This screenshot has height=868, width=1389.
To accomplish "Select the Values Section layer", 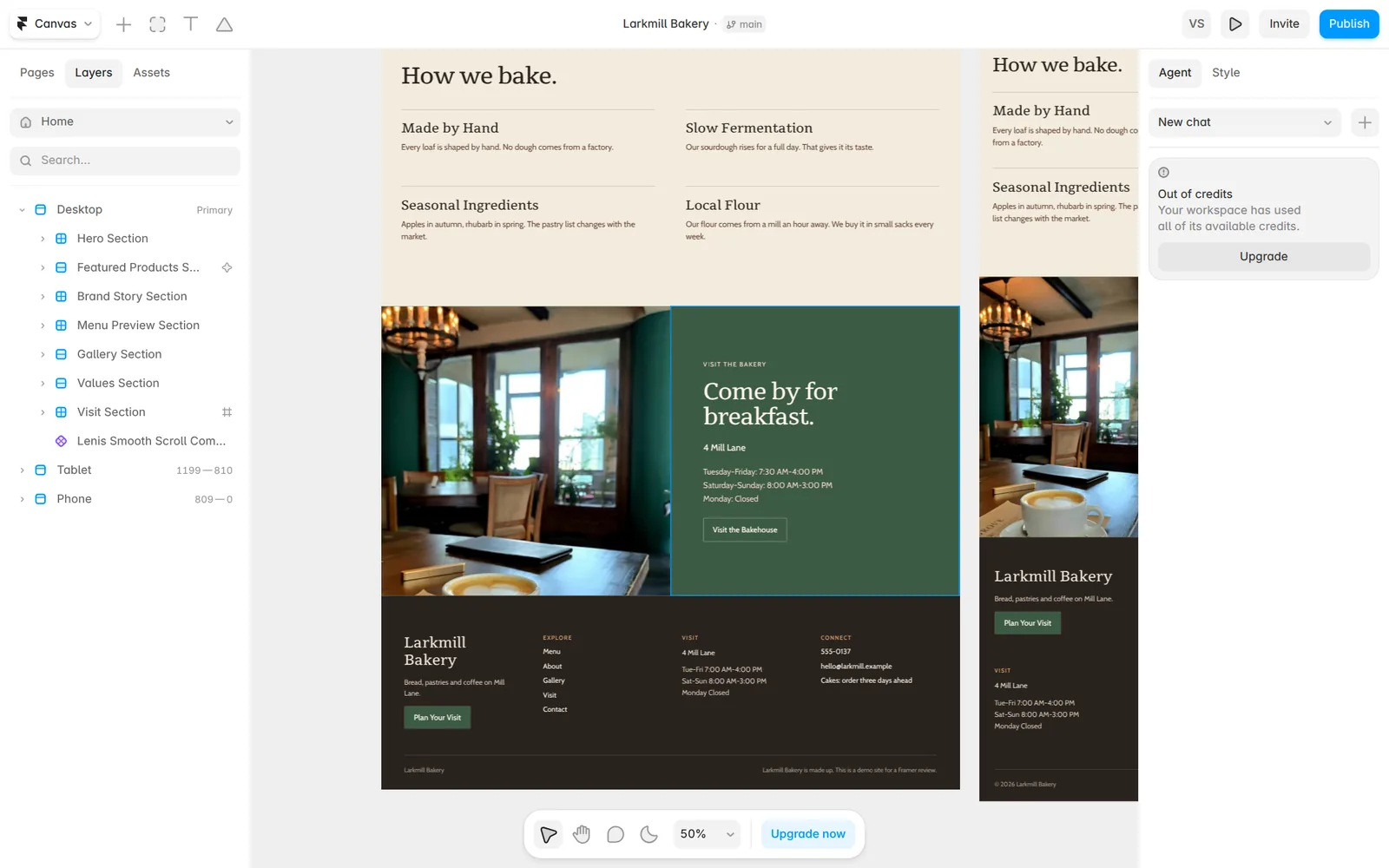I will [x=118, y=384].
